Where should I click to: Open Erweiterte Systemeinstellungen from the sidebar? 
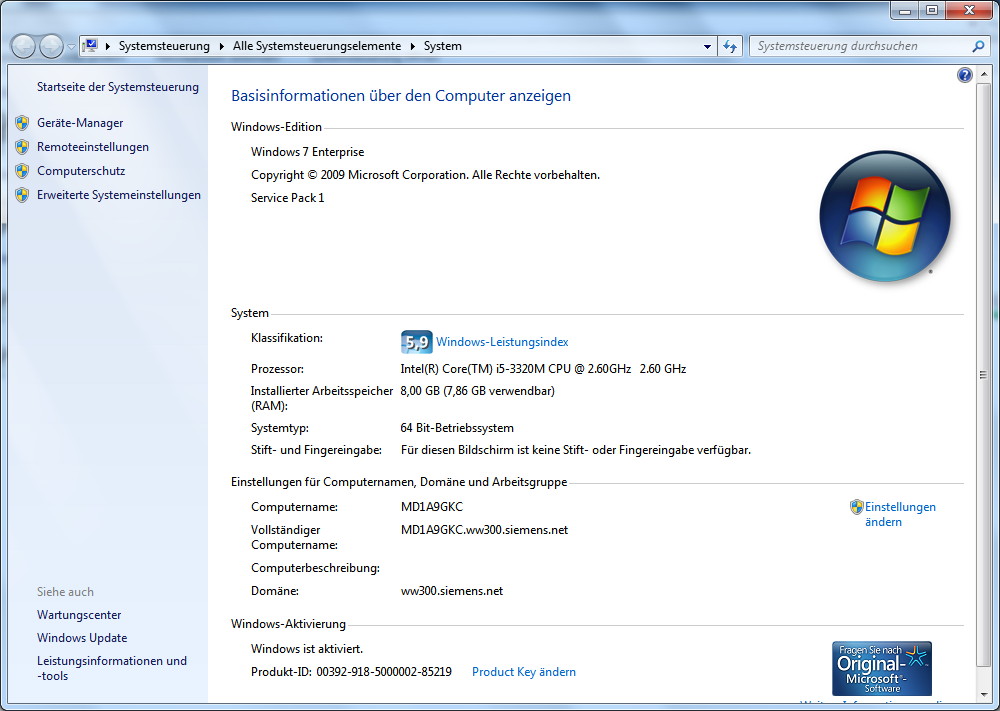118,195
